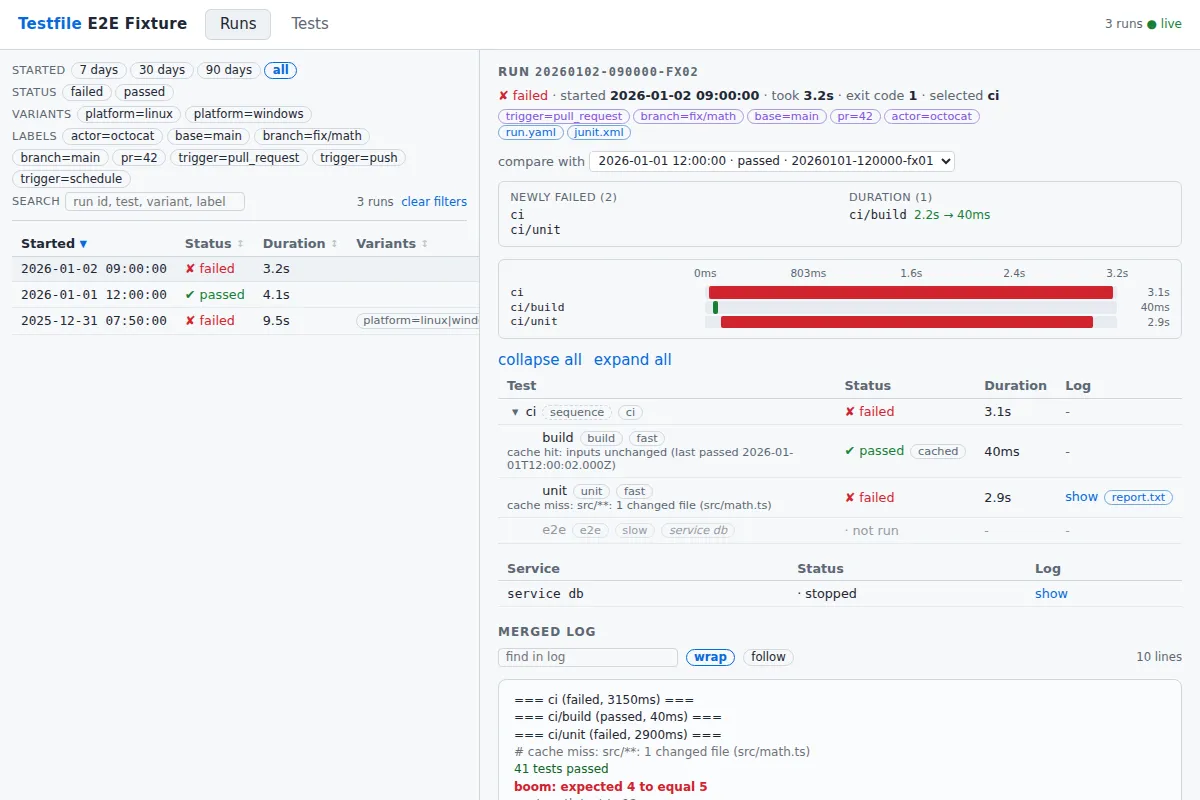
Task: Enable wrap in merged log
Action: 711,657
